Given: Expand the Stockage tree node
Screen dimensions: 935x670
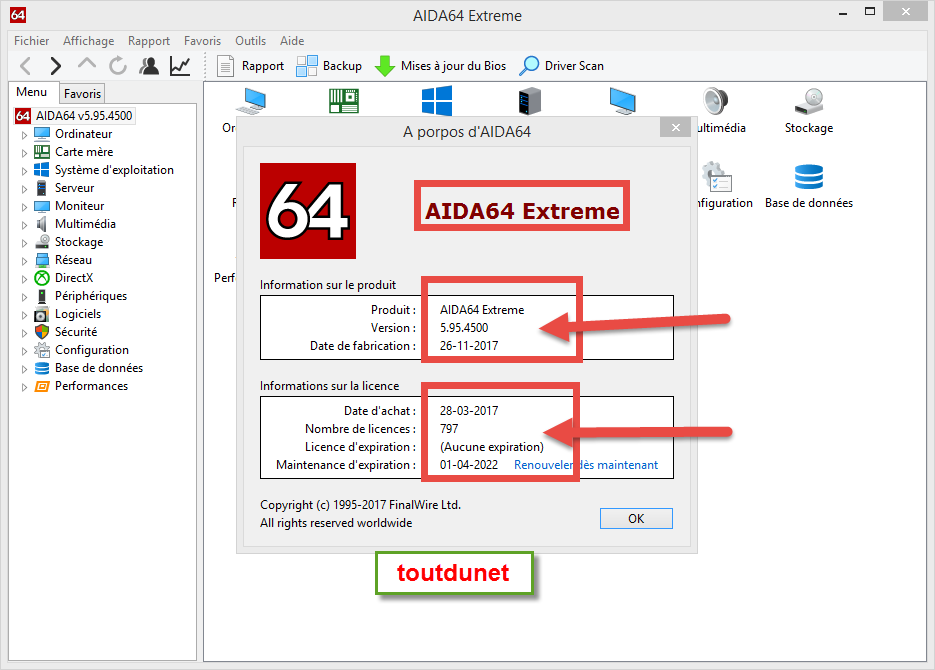Looking at the screenshot, I should point(24,243).
